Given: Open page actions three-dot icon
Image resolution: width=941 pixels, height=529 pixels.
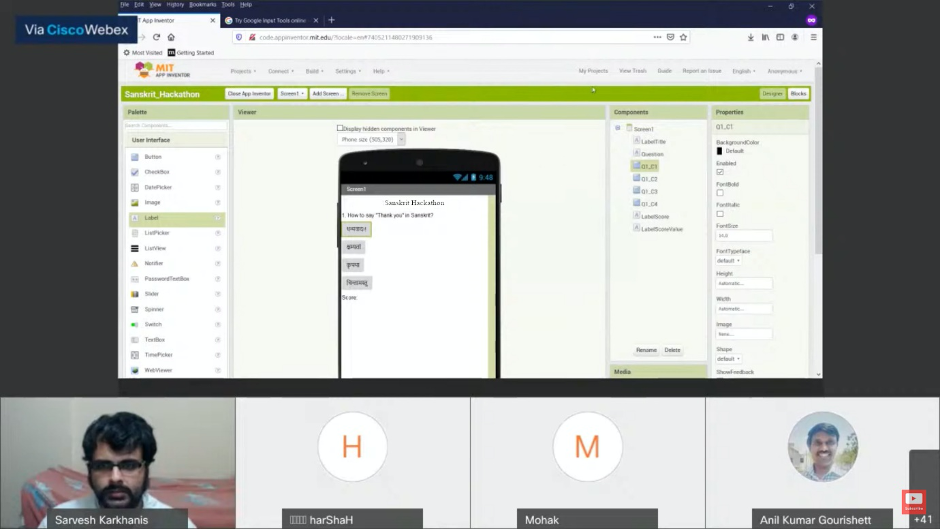Looking at the screenshot, I should pyautogui.click(x=657, y=37).
